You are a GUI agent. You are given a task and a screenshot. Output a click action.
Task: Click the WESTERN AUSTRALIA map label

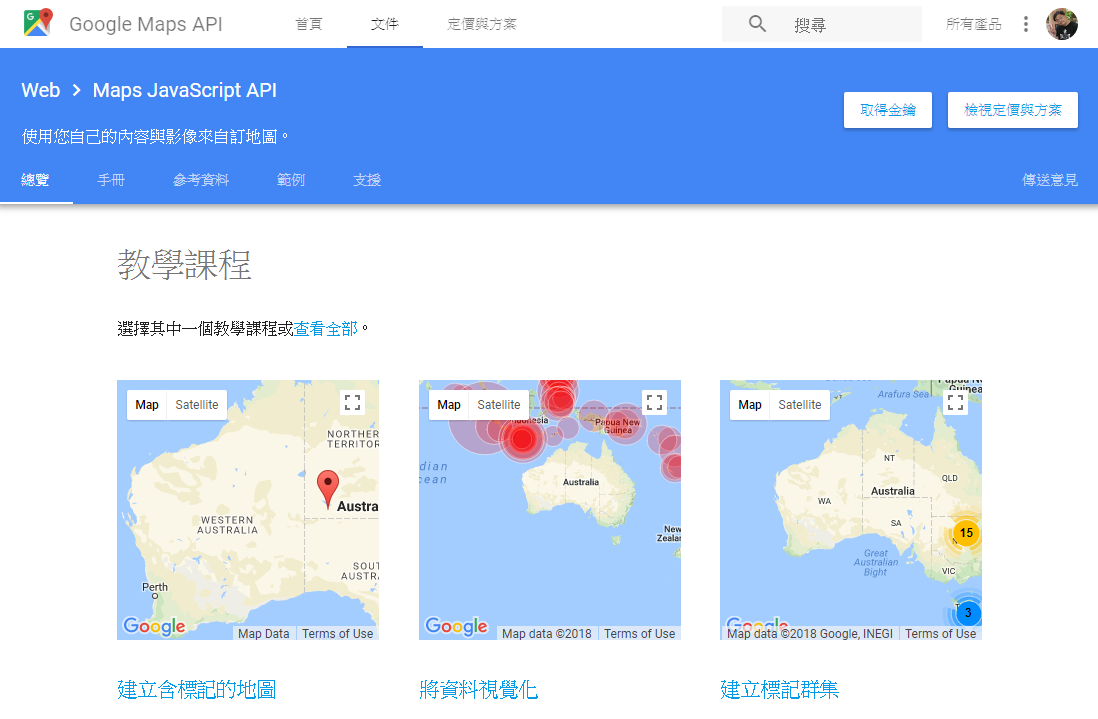(227, 525)
